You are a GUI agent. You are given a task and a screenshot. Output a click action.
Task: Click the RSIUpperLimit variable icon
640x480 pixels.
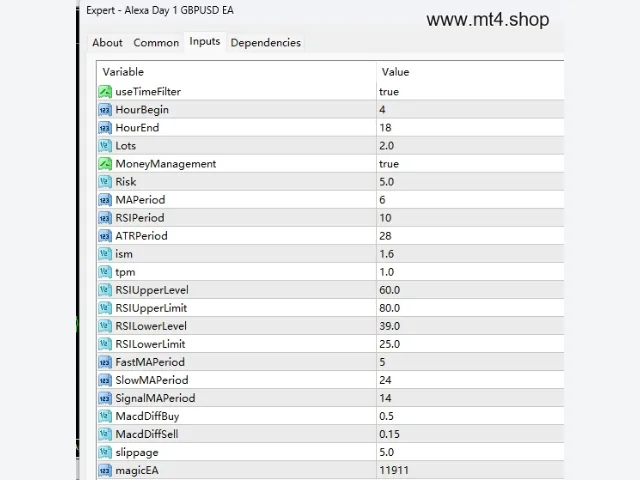pyautogui.click(x=105, y=308)
